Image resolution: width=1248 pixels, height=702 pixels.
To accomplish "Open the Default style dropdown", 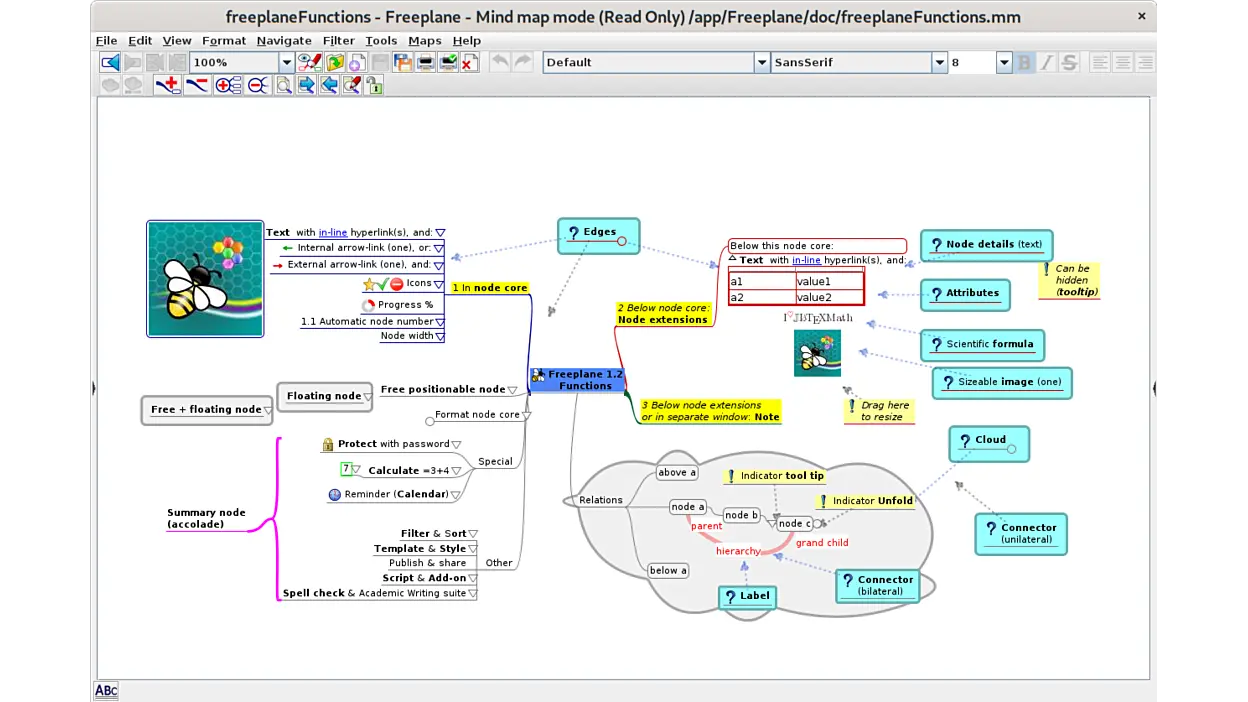I will click(x=761, y=62).
